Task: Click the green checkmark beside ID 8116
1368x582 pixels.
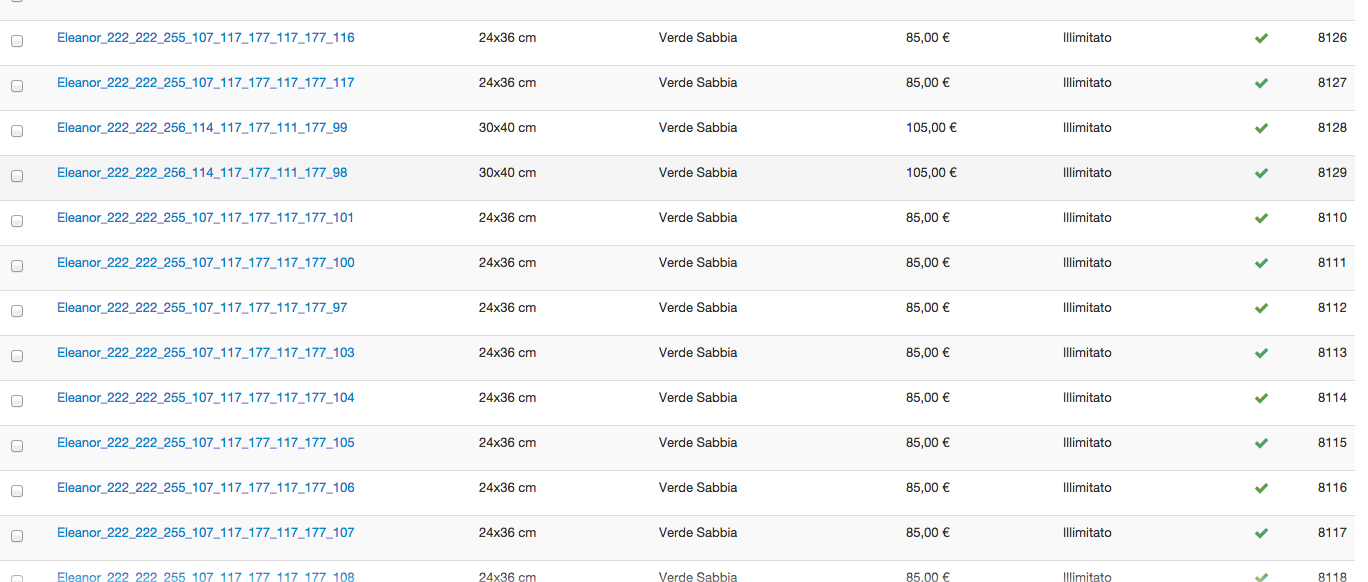Action: (x=1261, y=488)
